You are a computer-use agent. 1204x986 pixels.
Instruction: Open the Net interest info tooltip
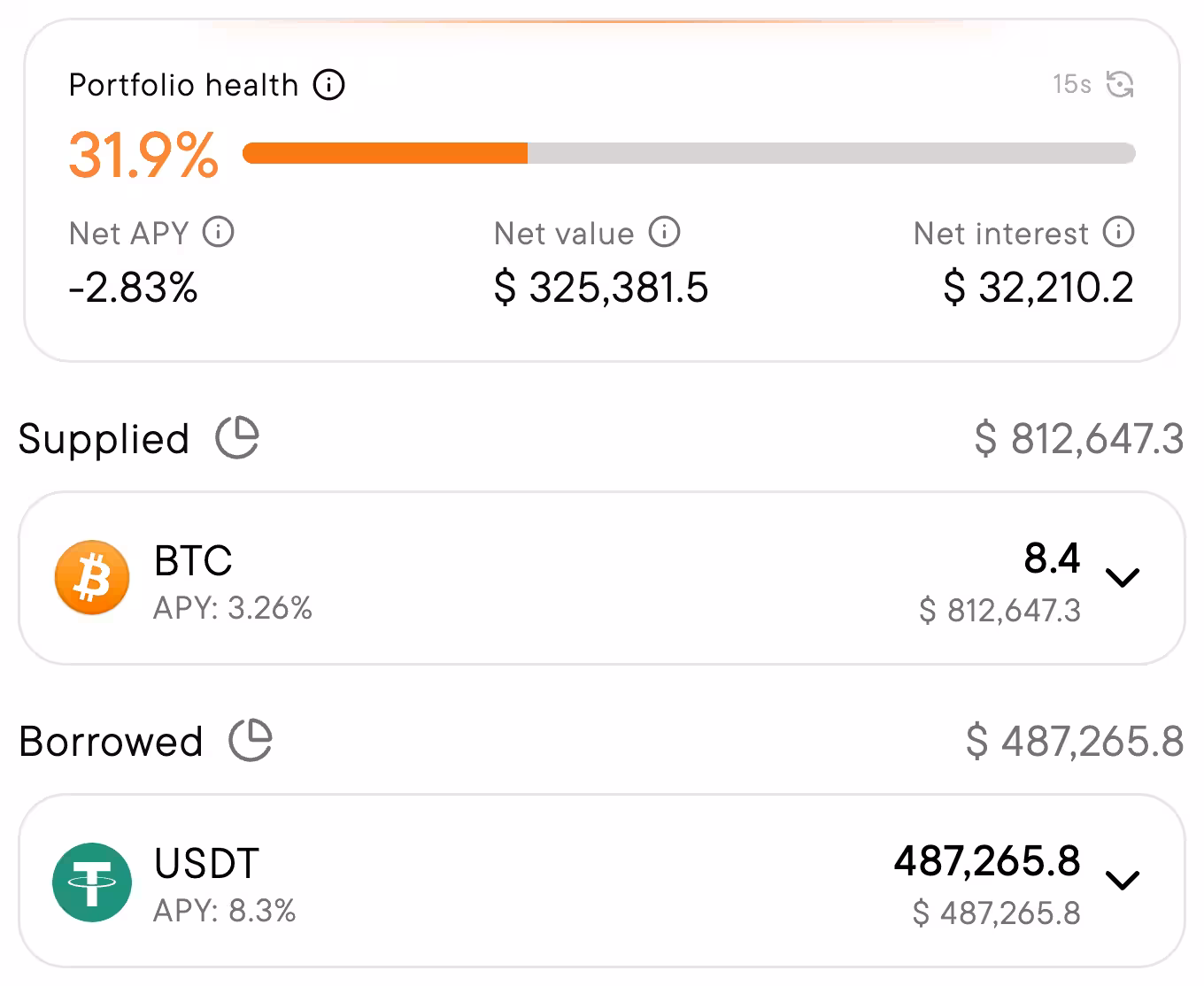pyautogui.click(x=1118, y=233)
